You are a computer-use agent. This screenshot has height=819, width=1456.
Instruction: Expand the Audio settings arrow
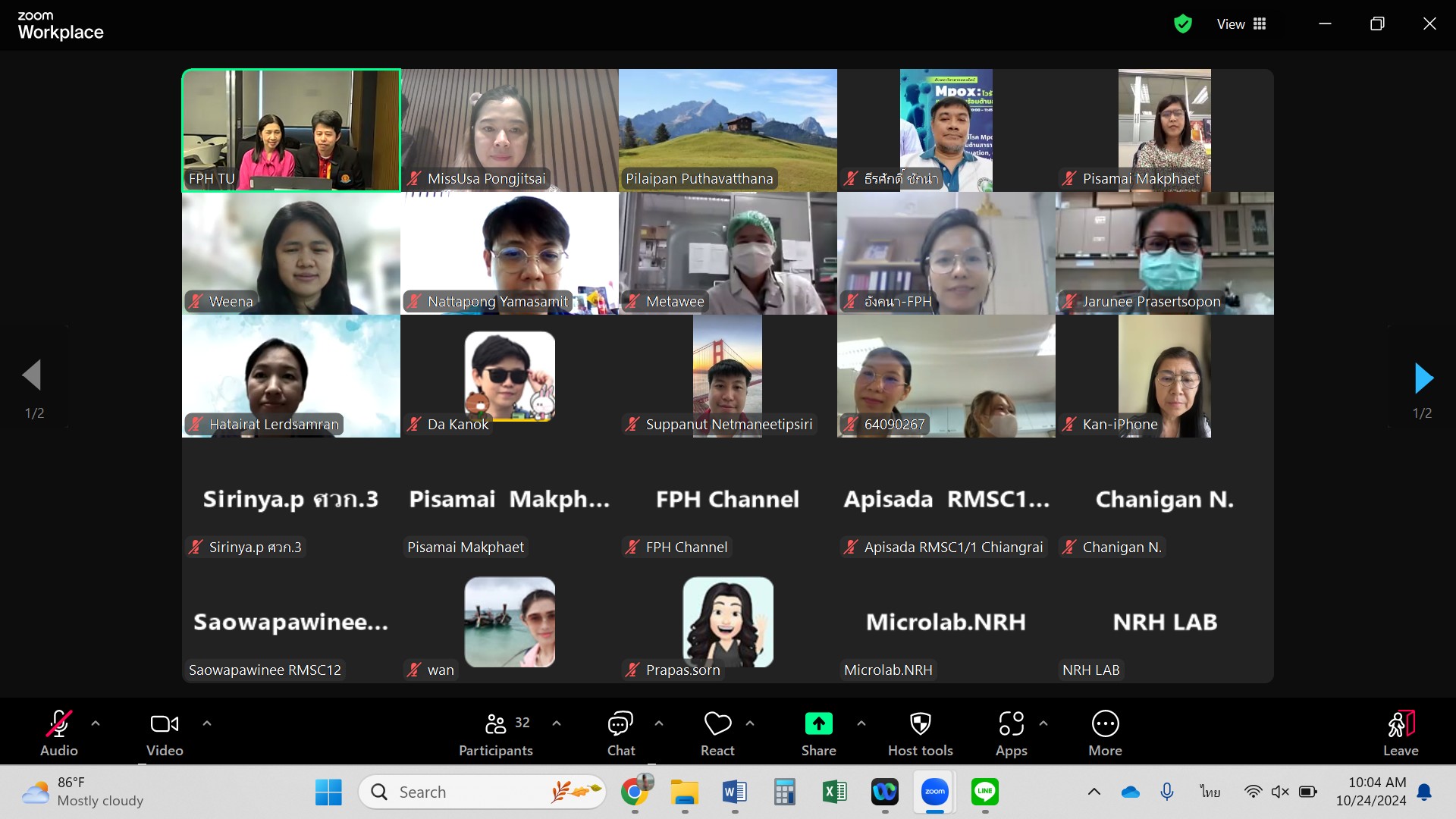96,723
